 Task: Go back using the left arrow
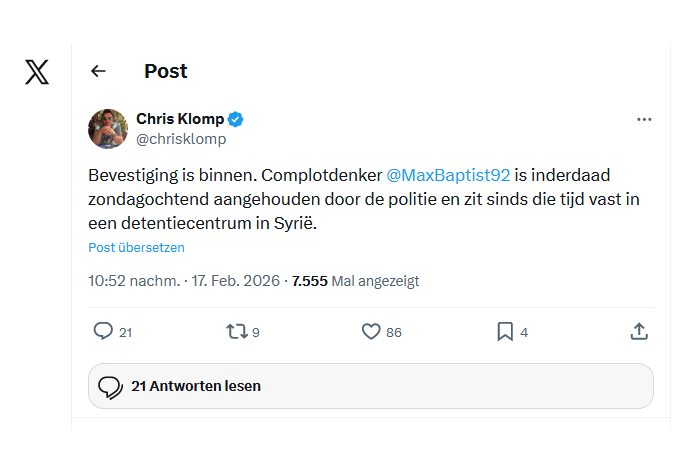98,71
